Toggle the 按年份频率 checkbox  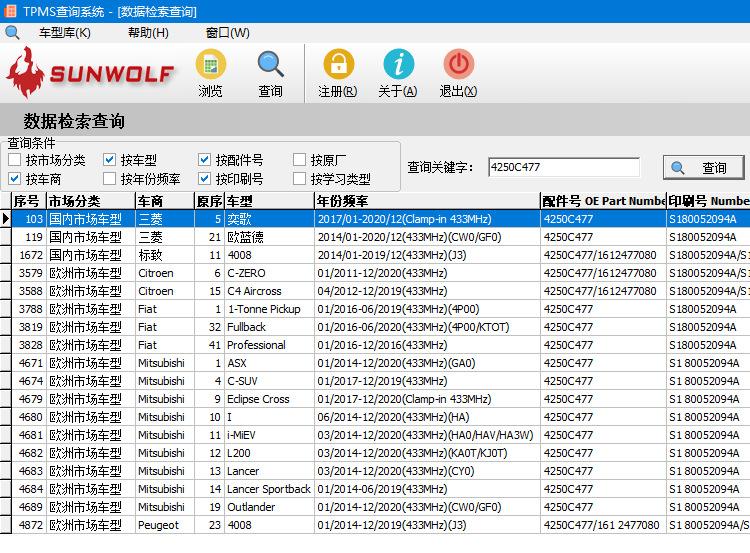click(x=110, y=179)
